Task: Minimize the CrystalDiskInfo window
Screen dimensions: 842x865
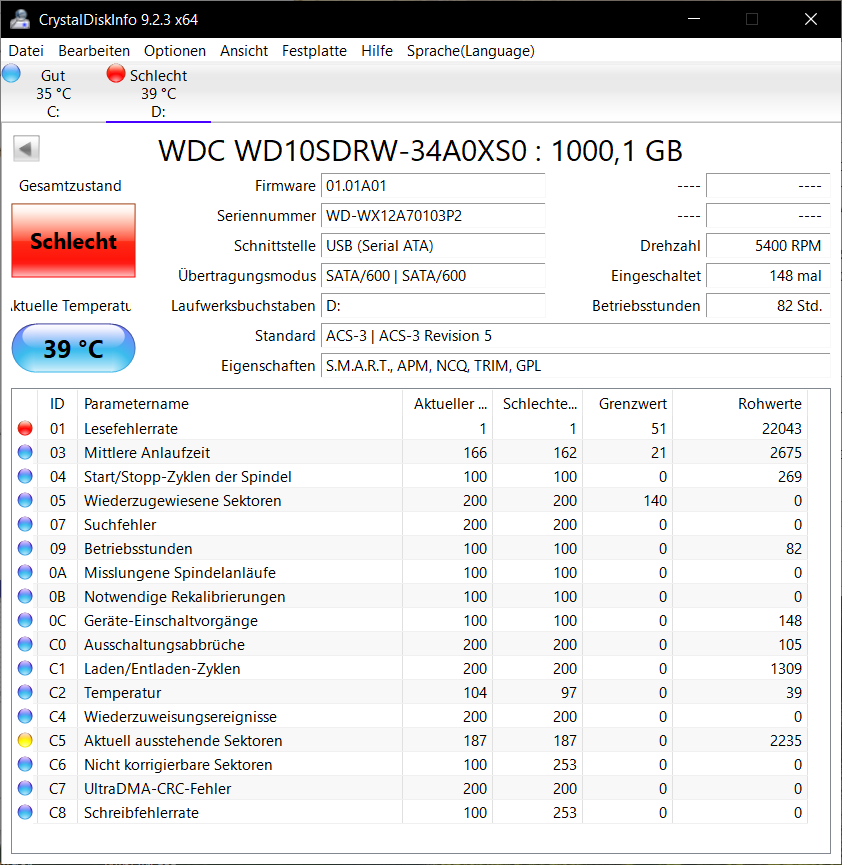Action: 694,19
